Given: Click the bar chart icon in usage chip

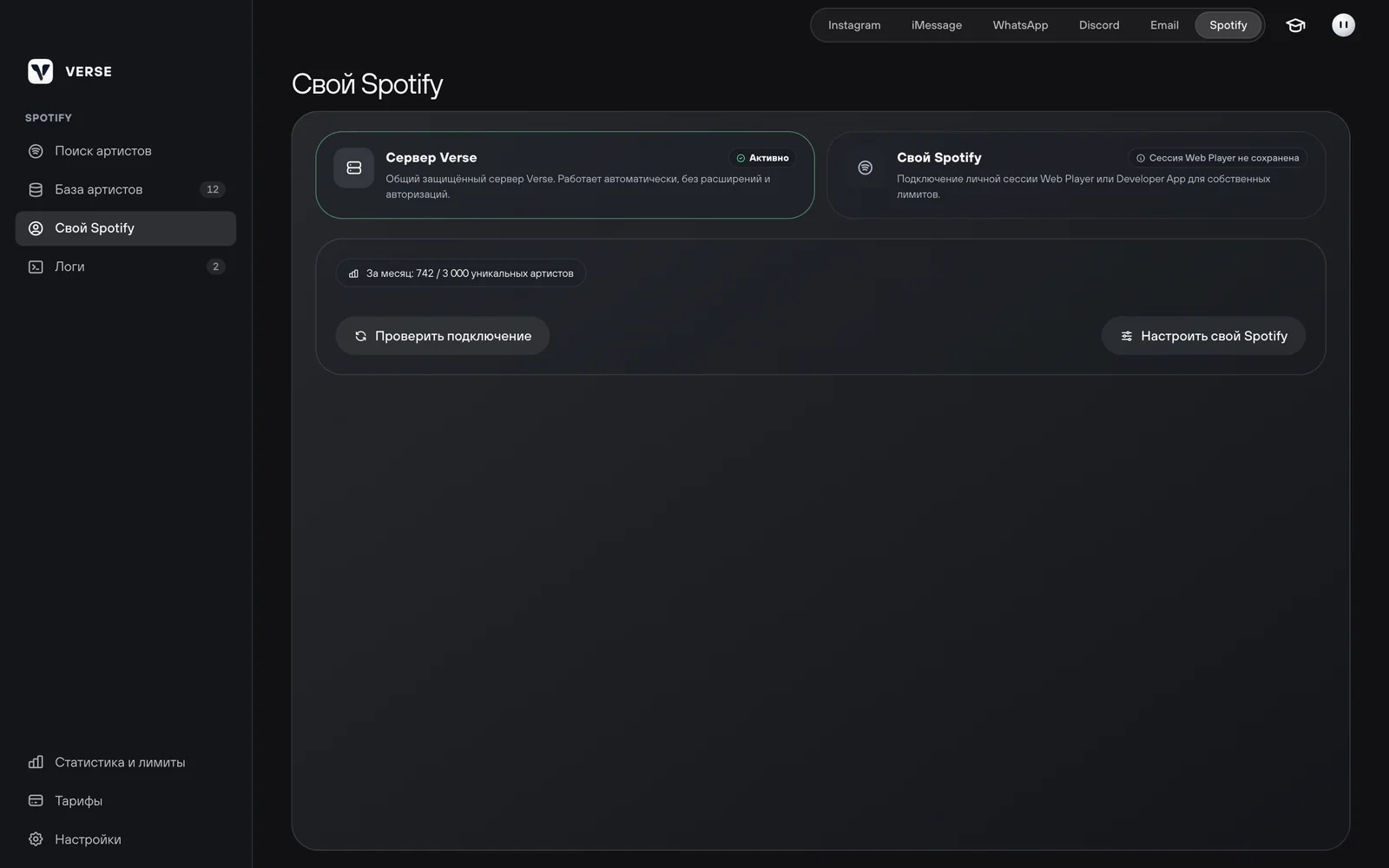Looking at the screenshot, I should point(353,273).
